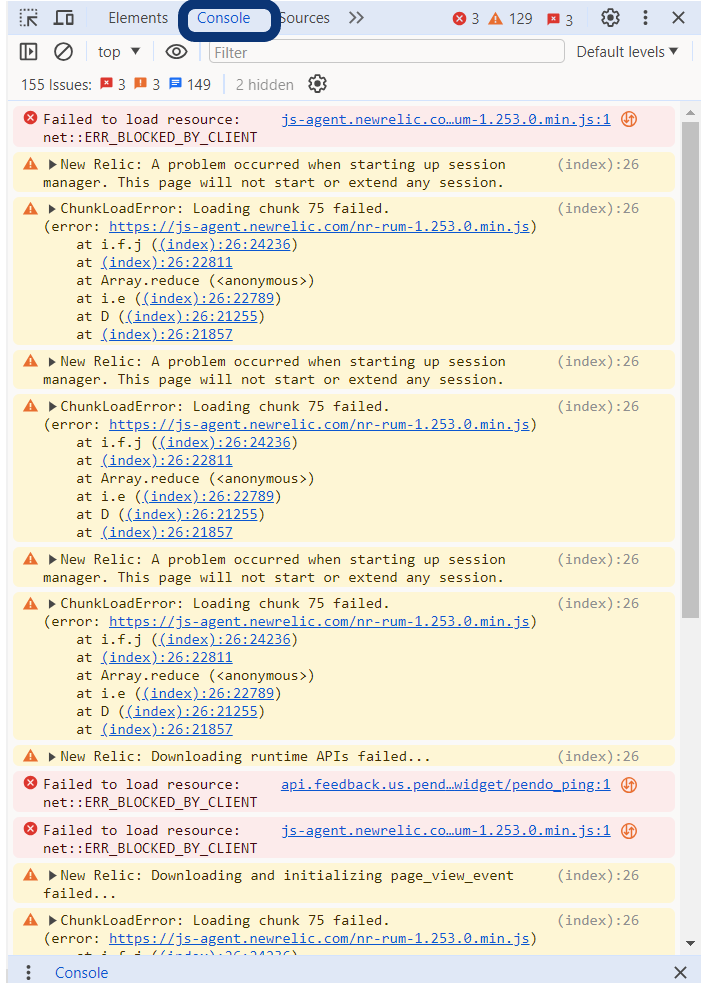Open issues via the red flag 3 in top toolbar

[560, 19]
